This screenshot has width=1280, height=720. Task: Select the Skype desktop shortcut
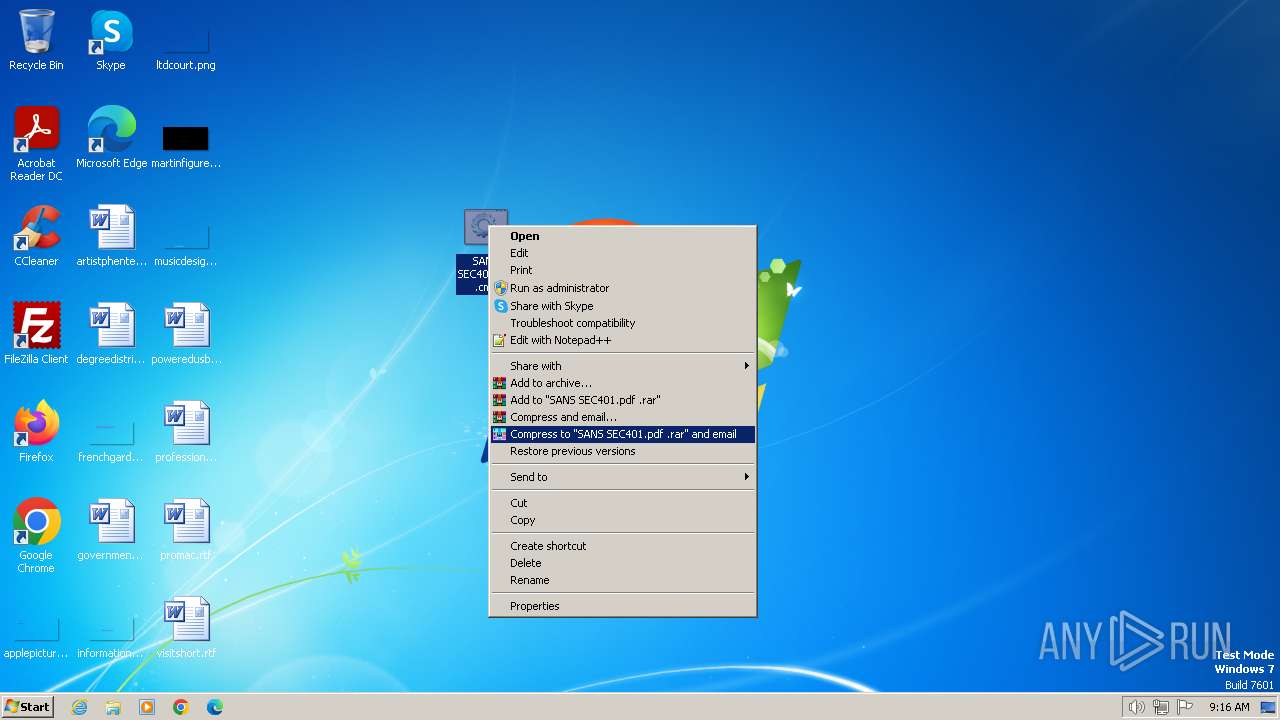[x=111, y=40]
